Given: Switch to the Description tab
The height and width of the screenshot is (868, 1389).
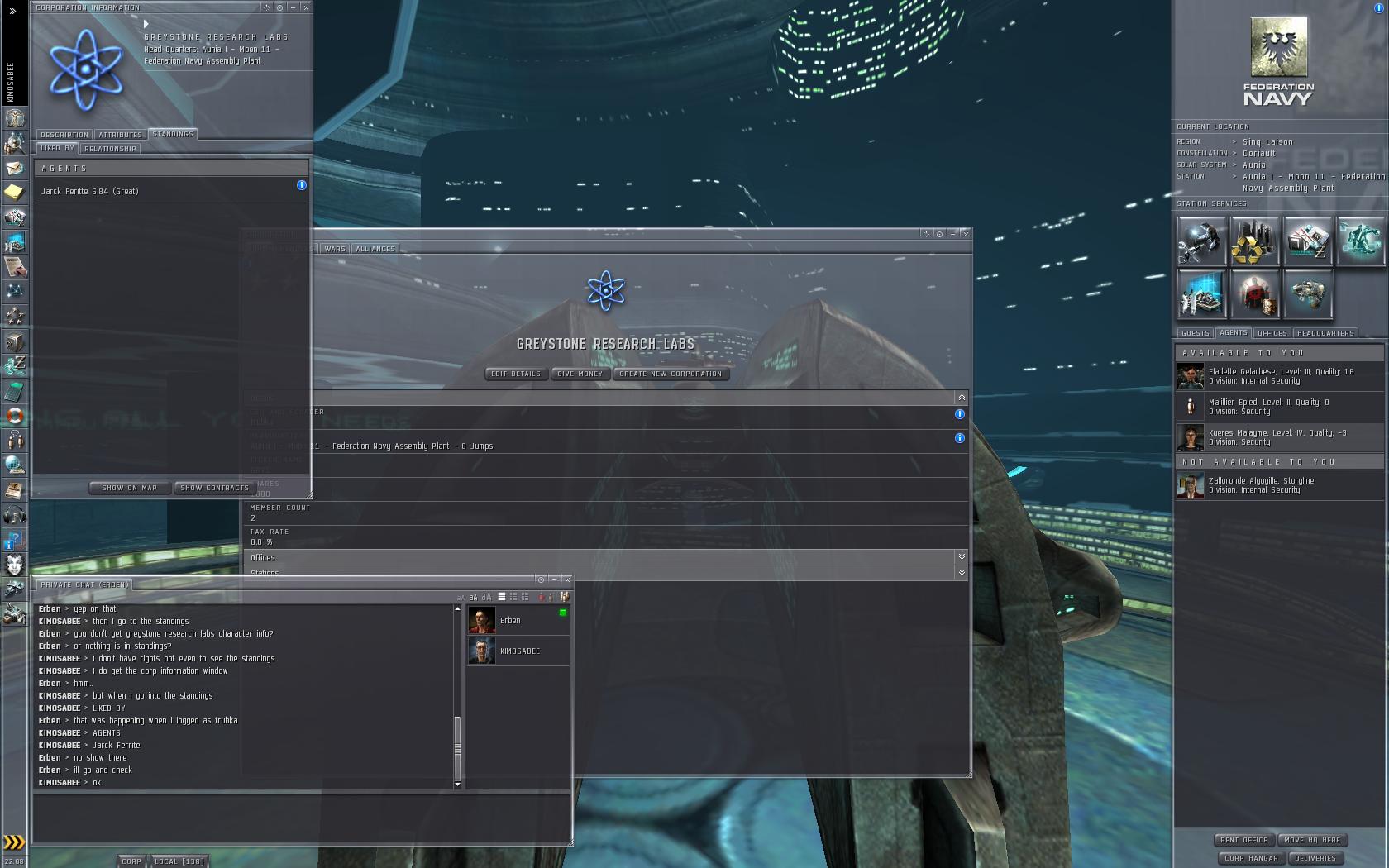Looking at the screenshot, I should [x=64, y=135].
